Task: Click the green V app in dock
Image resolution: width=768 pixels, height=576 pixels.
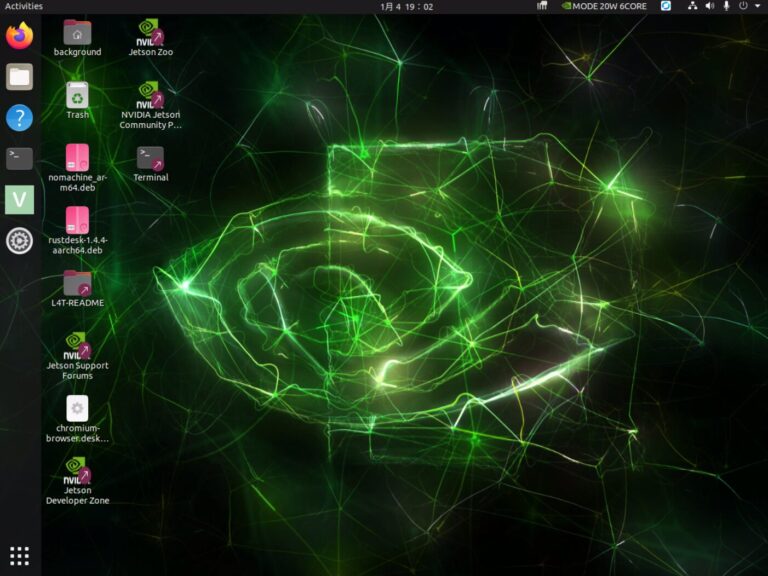Action: 19,199
